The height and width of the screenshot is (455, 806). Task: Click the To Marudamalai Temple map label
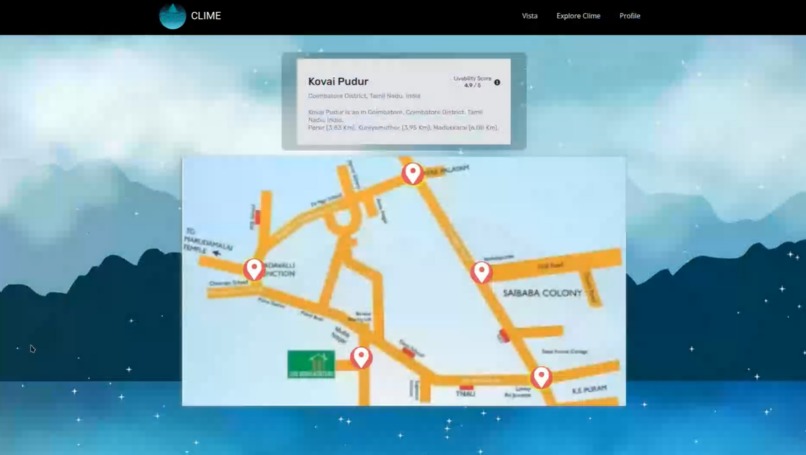208,244
